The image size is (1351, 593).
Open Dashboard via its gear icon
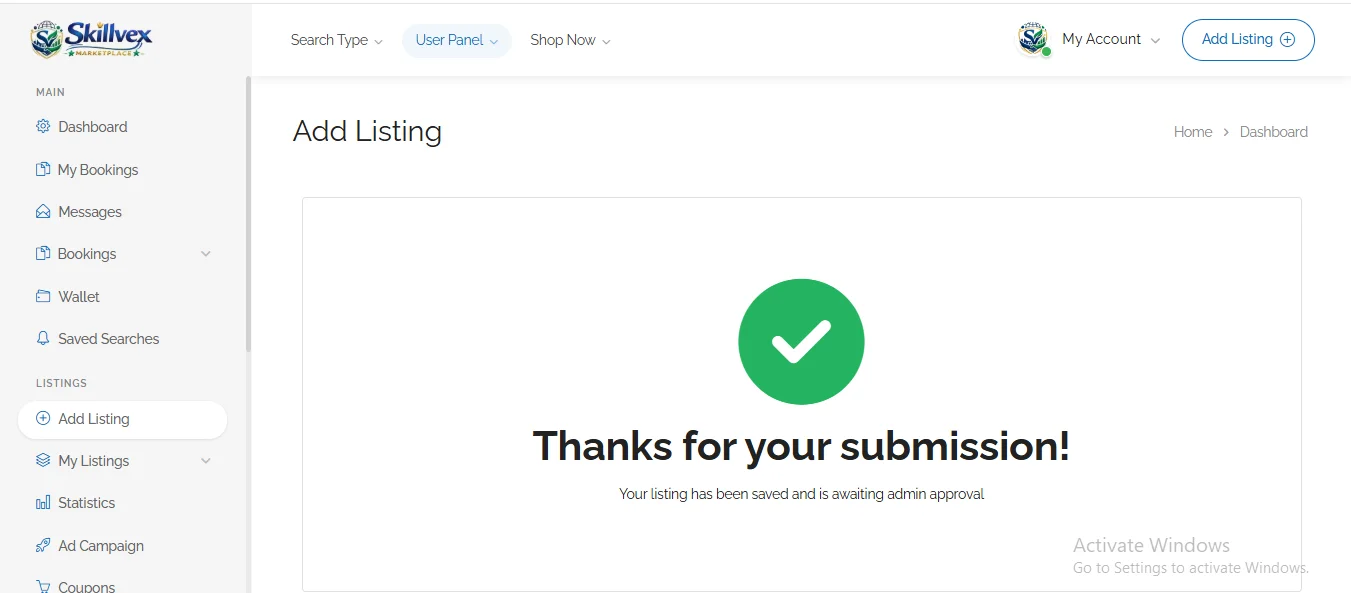43,127
